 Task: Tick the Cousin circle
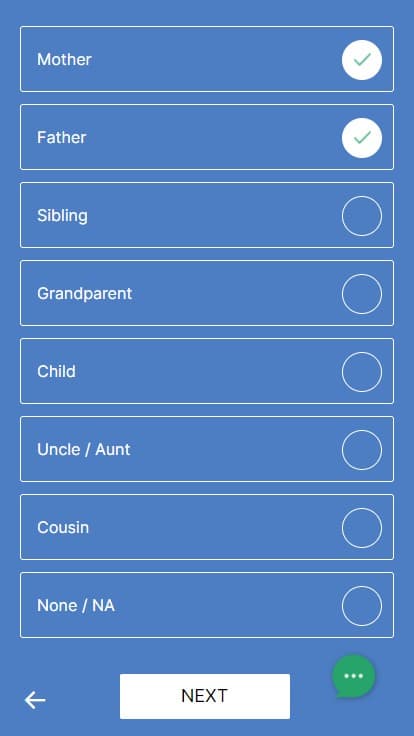click(361, 528)
